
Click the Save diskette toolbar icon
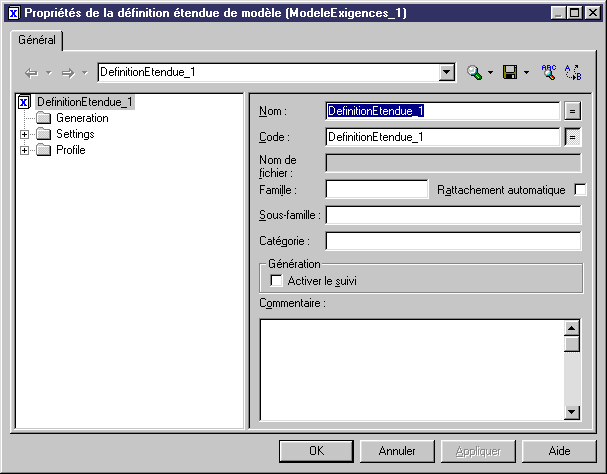[x=510, y=73]
